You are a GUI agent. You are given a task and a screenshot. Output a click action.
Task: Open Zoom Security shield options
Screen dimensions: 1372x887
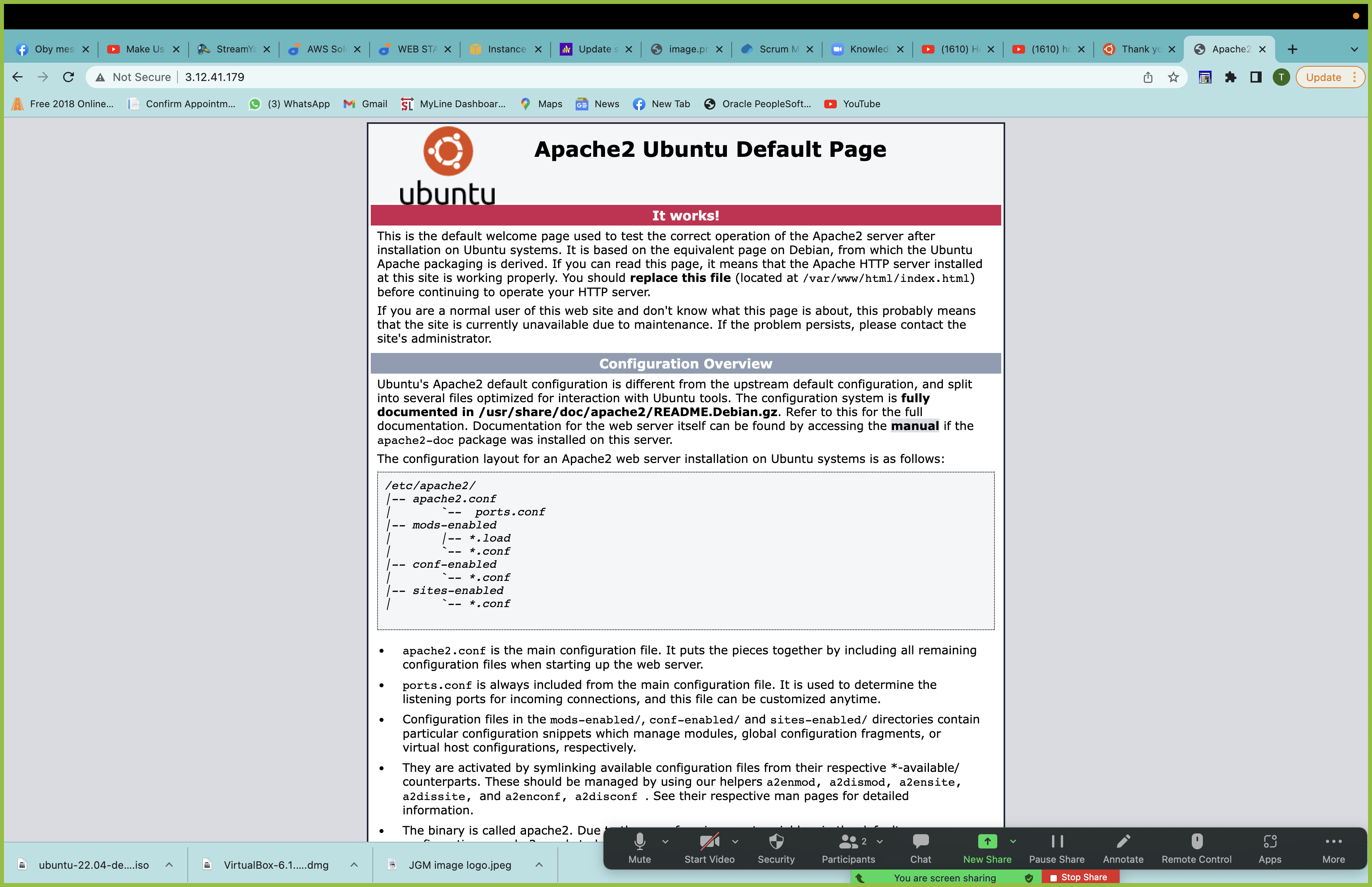point(776,848)
